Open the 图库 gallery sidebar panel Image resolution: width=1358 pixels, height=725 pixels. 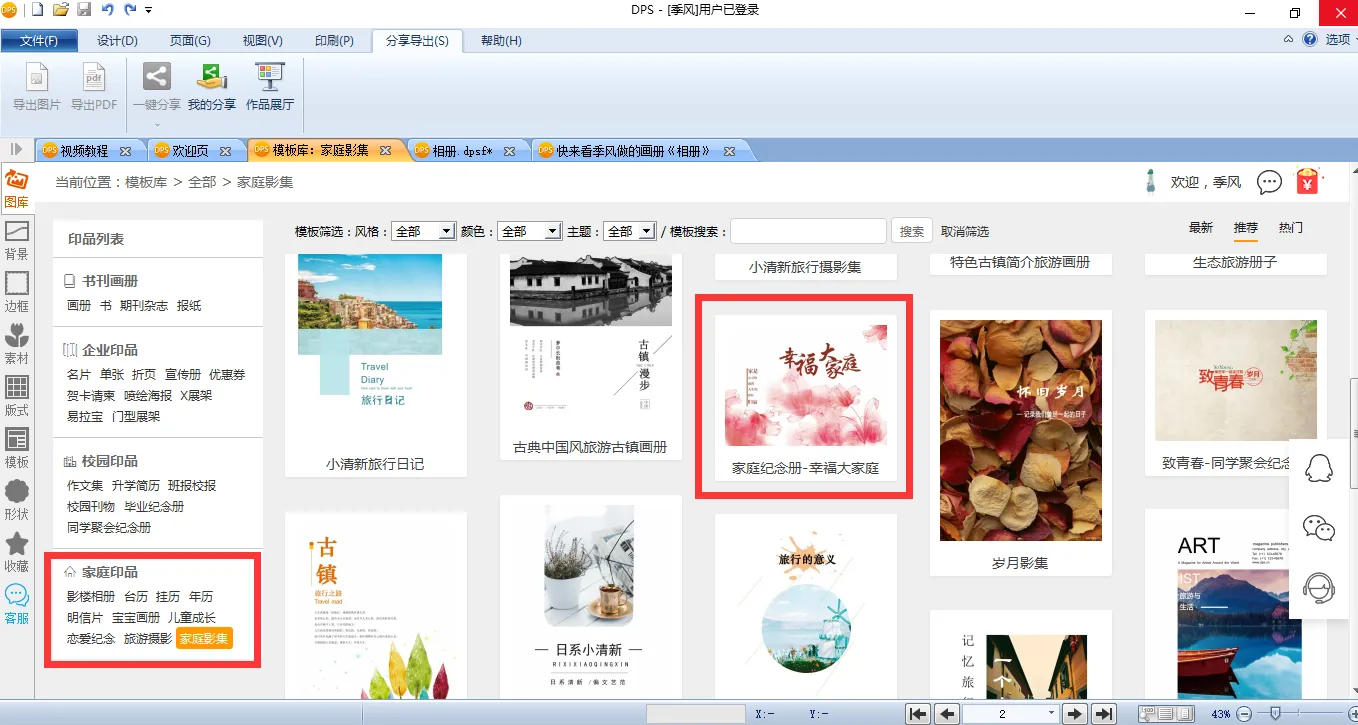click(x=17, y=189)
